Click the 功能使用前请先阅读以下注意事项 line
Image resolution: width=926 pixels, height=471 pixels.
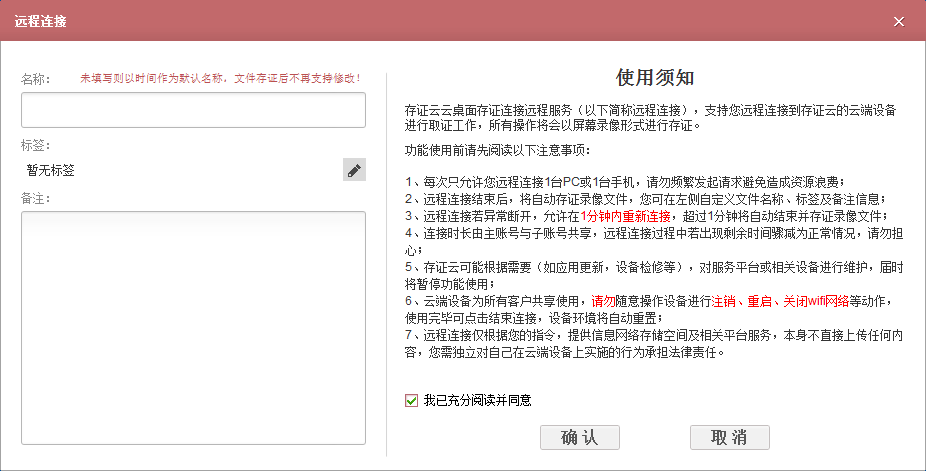[x=497, y=151]
